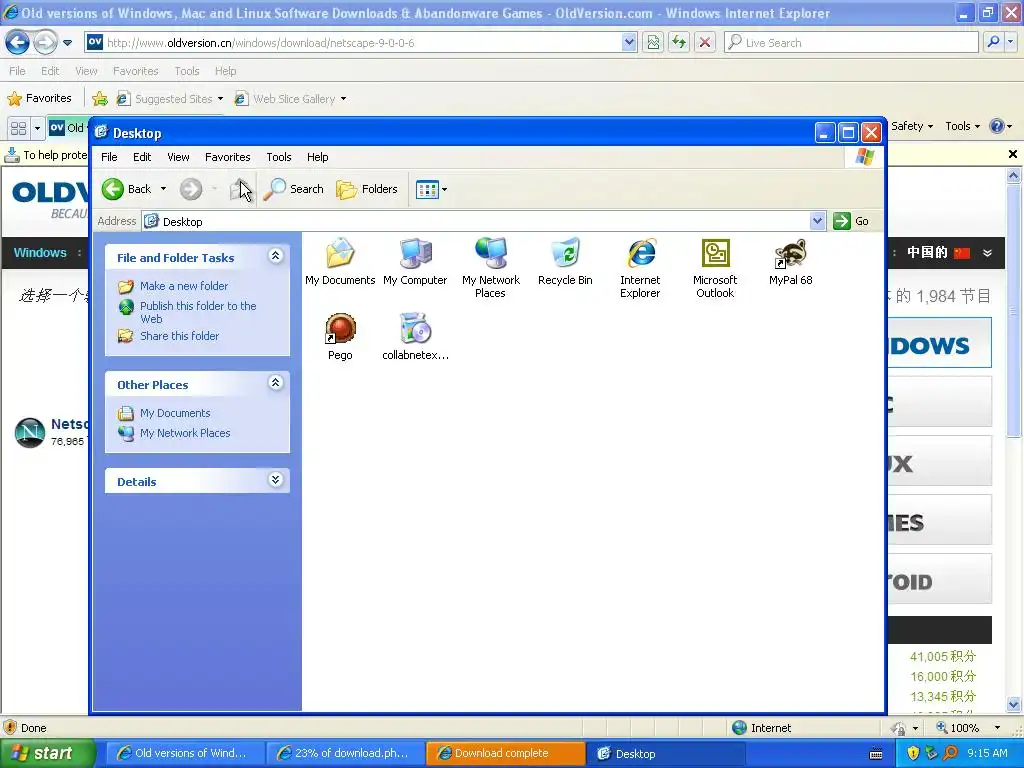The image size is (1024, 768).
Task: Expand the Details panel
Action: 276,480
